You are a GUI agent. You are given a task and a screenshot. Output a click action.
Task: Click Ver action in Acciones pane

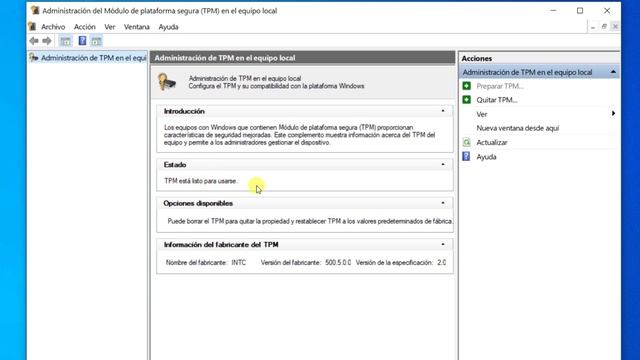point(482,114)
